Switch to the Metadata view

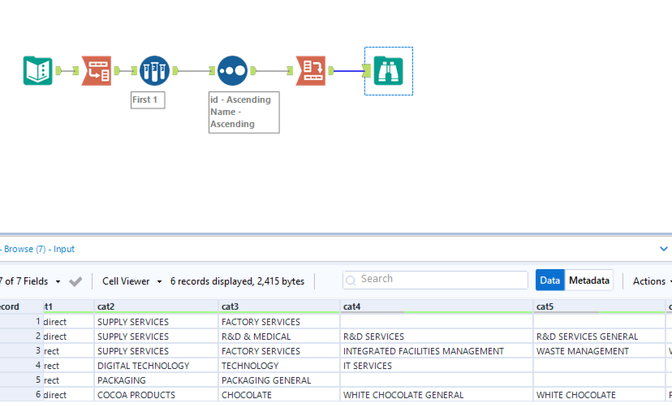pos(589,280)
